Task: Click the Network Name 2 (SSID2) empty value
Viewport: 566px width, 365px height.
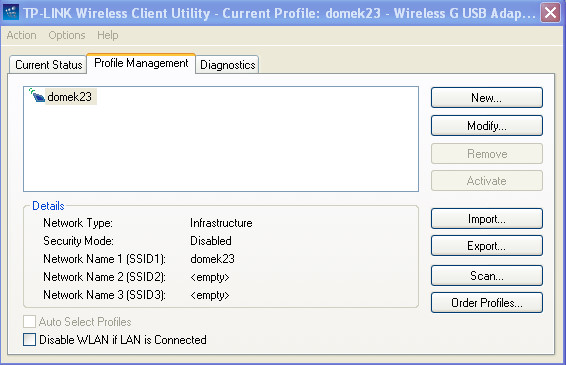Action: coord(210,277)
